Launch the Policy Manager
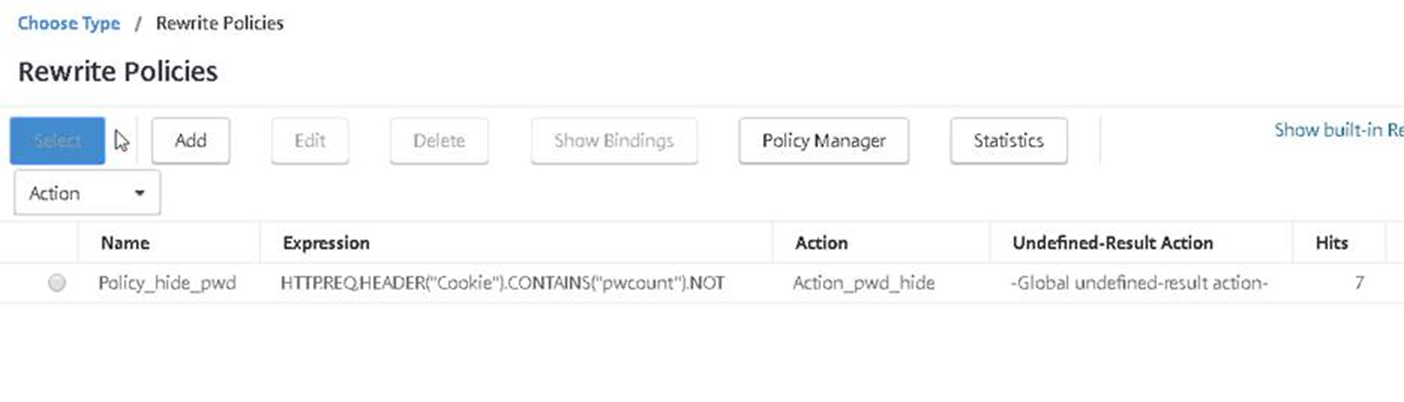The width and height of the screenshot is (1404, 402). point(823,141)
